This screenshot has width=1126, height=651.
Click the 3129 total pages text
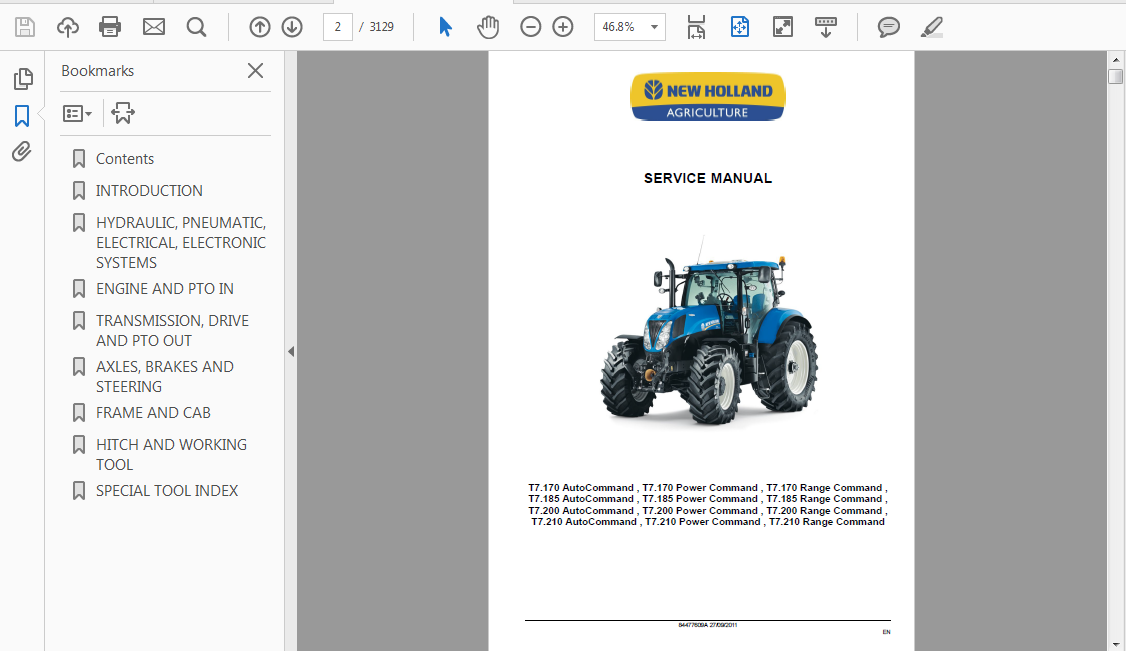[381, 27]
